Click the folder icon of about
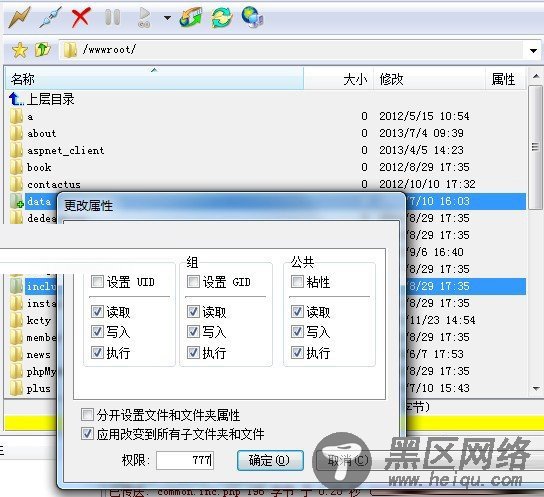Image resolution: width=544 pixels, height=497 pixels. coord(16,134)
